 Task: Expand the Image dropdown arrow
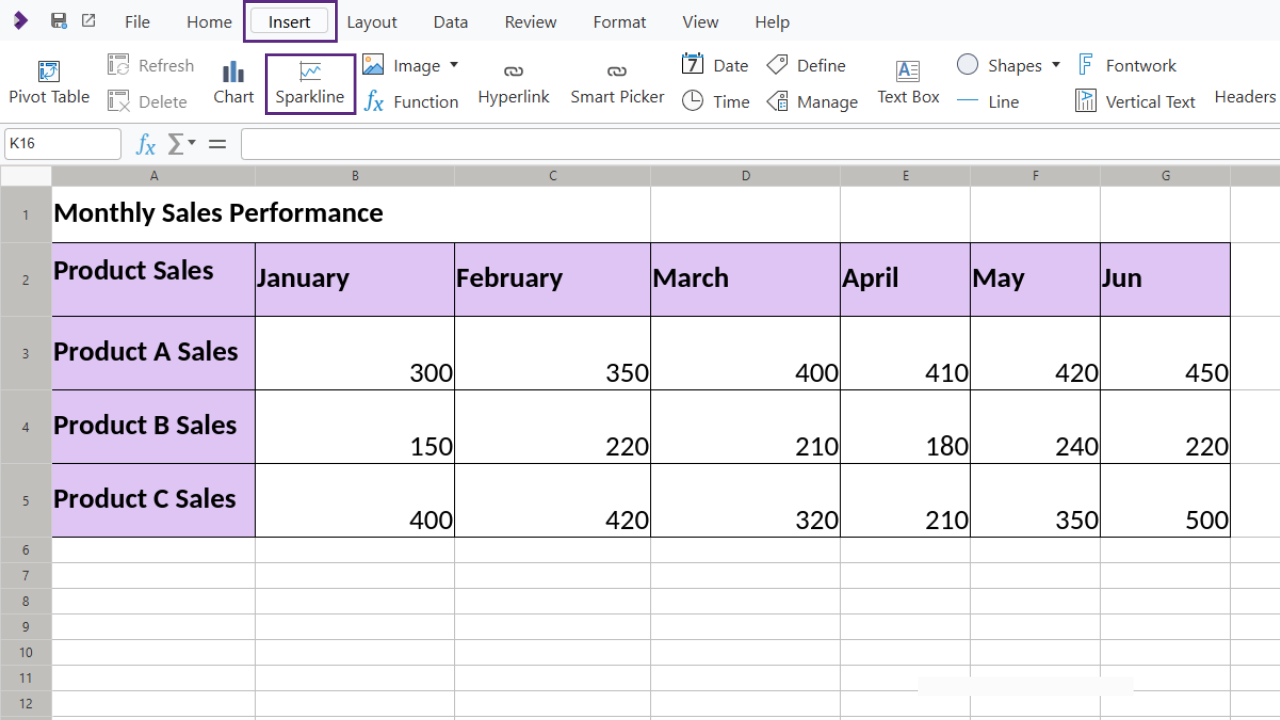(x=453, y=64)
